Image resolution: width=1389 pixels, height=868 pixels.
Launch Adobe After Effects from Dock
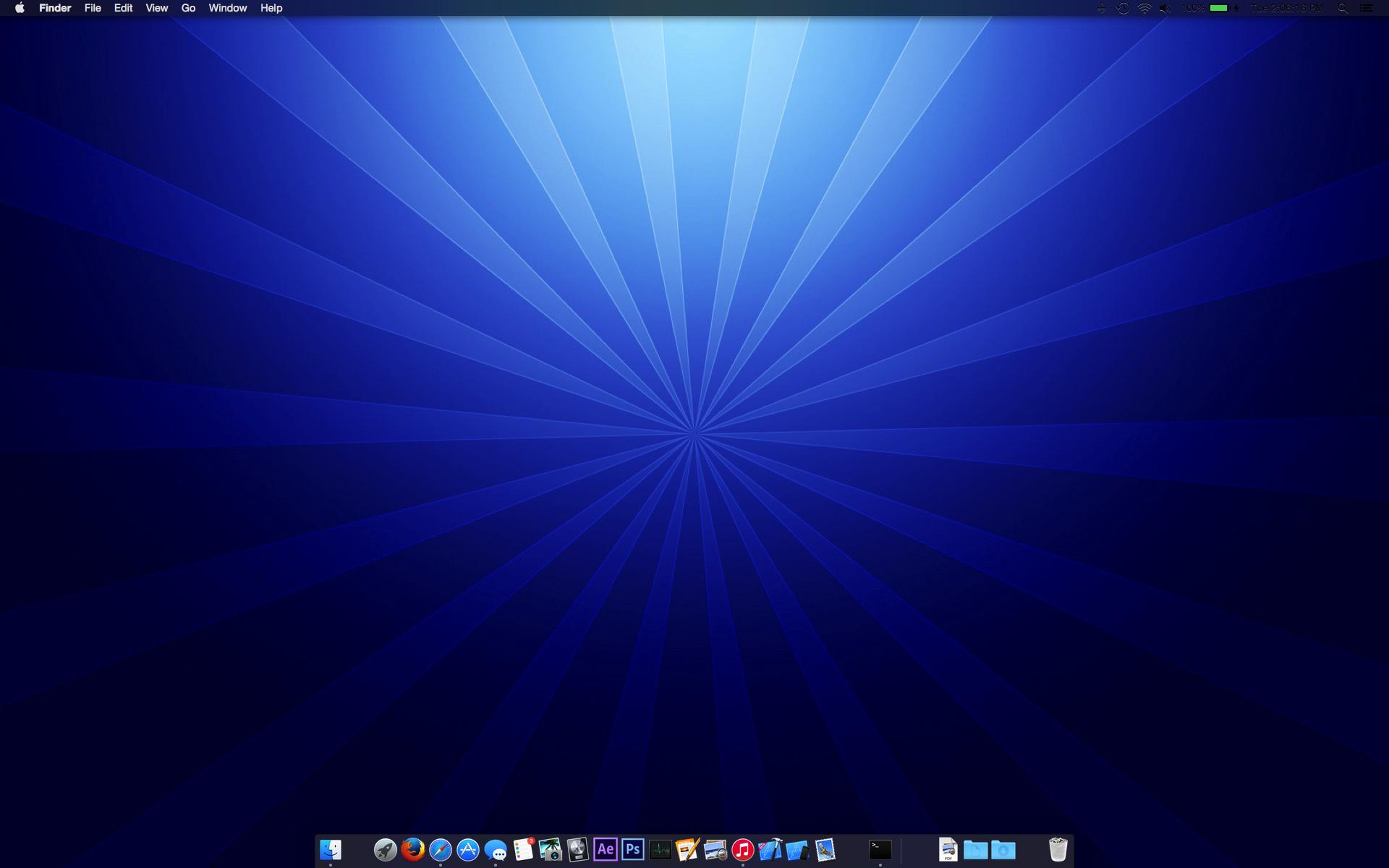click(x=606, y=849)
